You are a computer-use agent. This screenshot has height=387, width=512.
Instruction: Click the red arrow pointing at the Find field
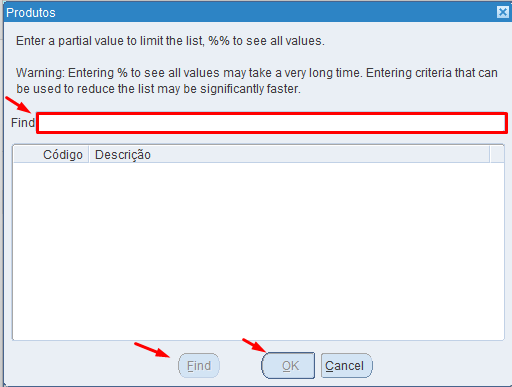(x=18, y=105)
